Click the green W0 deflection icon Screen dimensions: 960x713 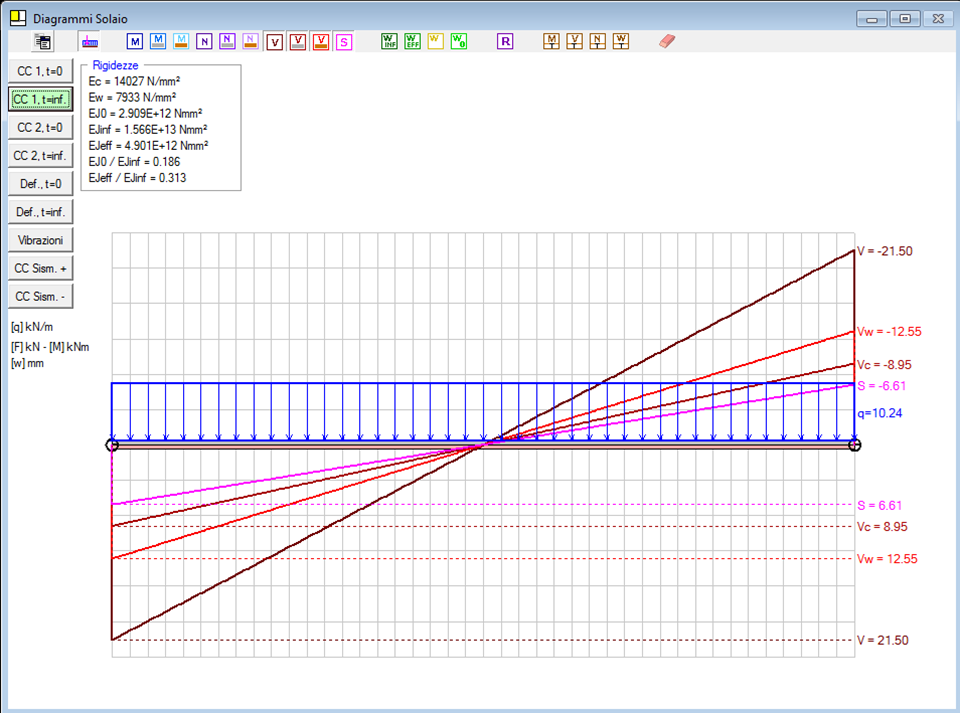coord(458,41)
